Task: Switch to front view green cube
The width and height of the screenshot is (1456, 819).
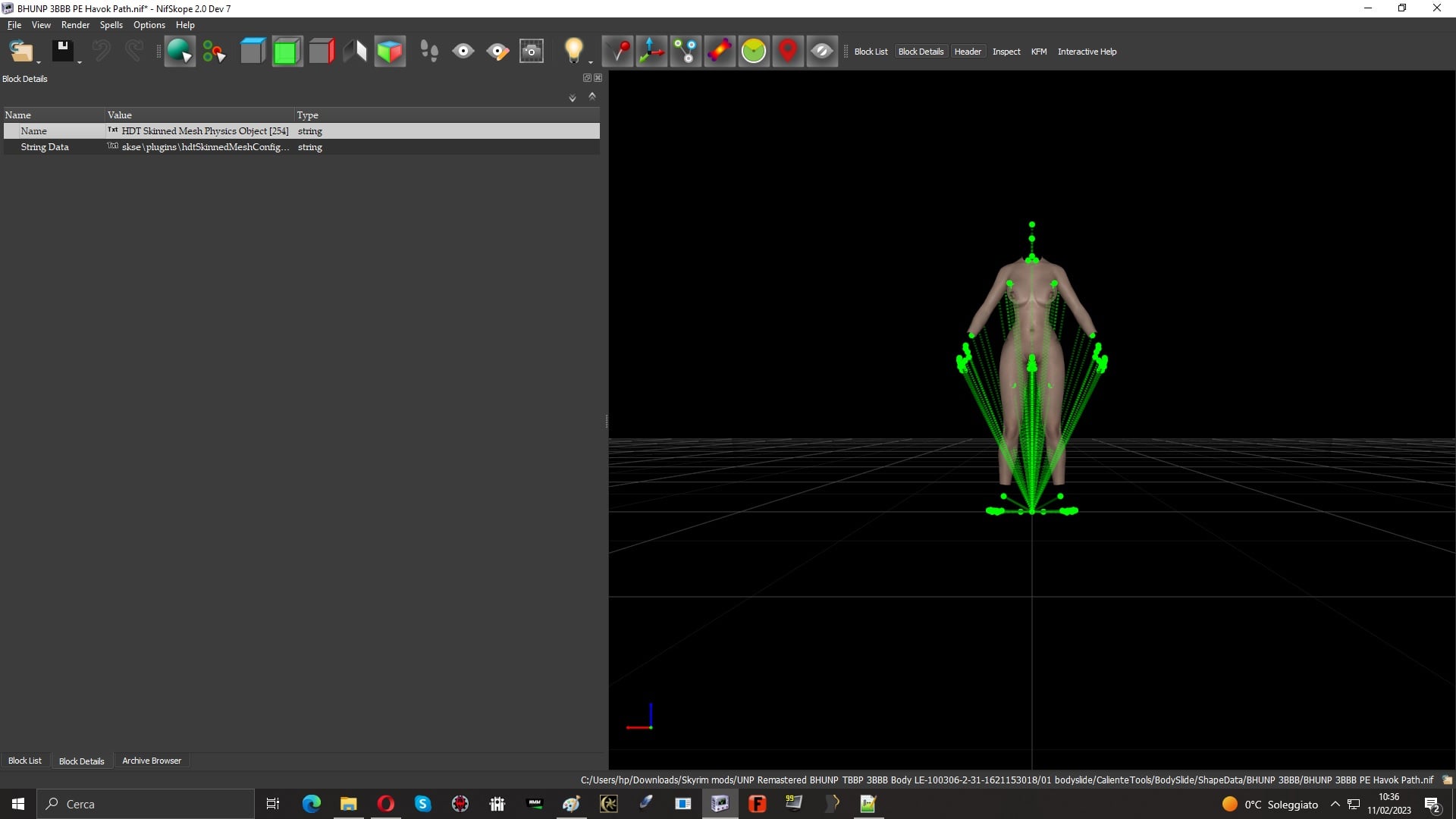Action: (287, 52)
